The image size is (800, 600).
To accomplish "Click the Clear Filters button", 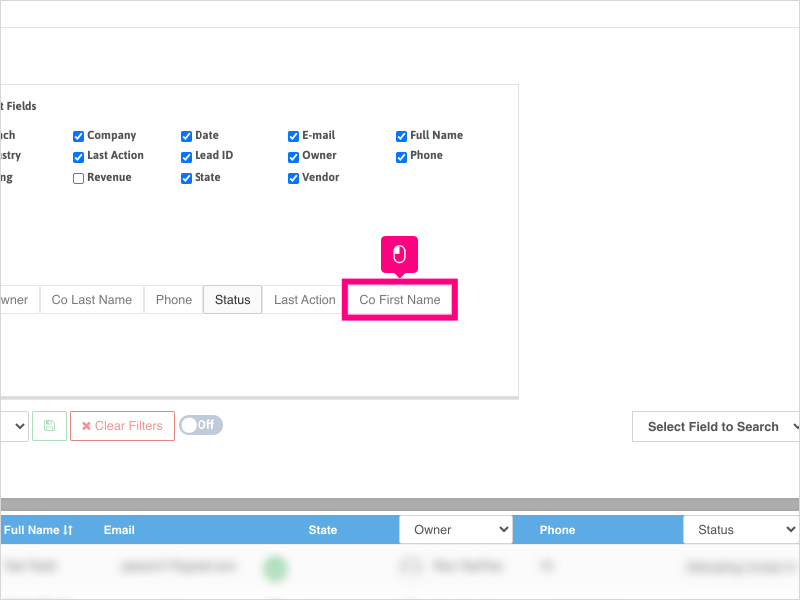I will (x=122, y=426).
